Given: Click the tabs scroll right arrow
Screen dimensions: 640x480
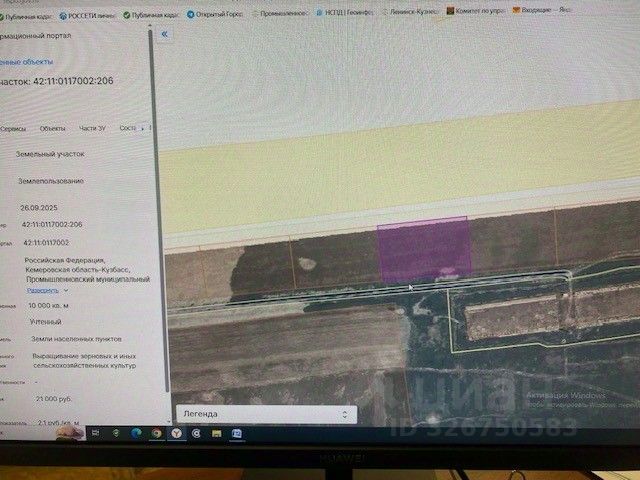Looking at the screenshot, I should [142, 128].
